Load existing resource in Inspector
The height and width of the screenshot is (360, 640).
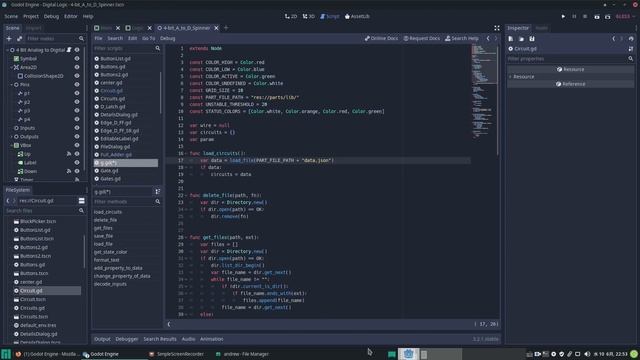[522, 39]
